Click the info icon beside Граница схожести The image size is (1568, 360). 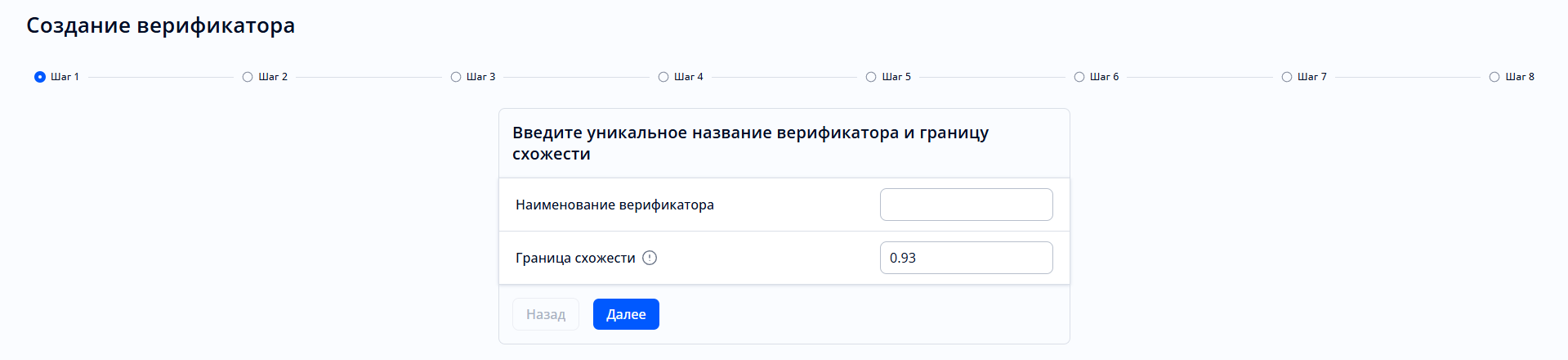coord(650,258)
